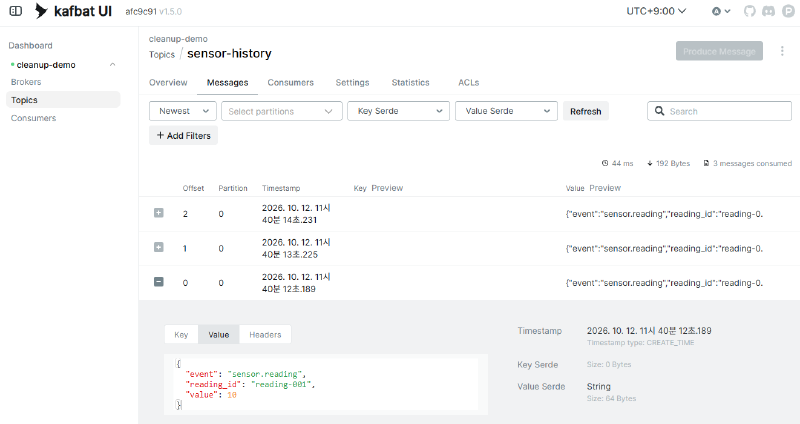Open the Value Serde dropdown
This screenshot has width=800, height=424.
506,111
